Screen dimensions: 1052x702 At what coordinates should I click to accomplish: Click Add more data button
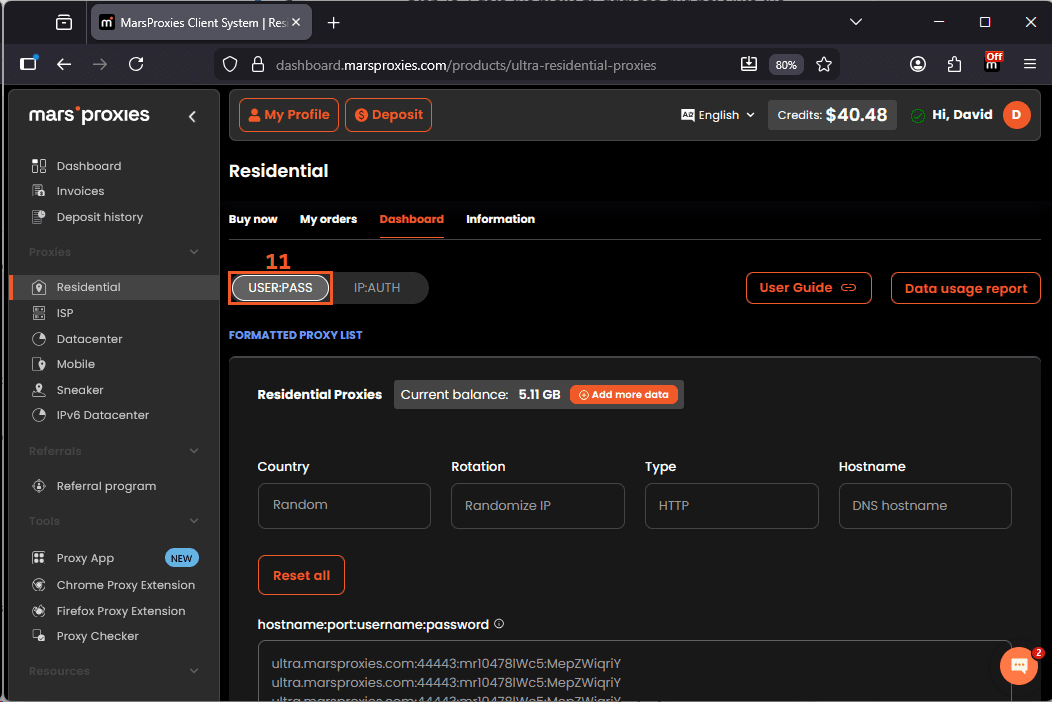624,395
